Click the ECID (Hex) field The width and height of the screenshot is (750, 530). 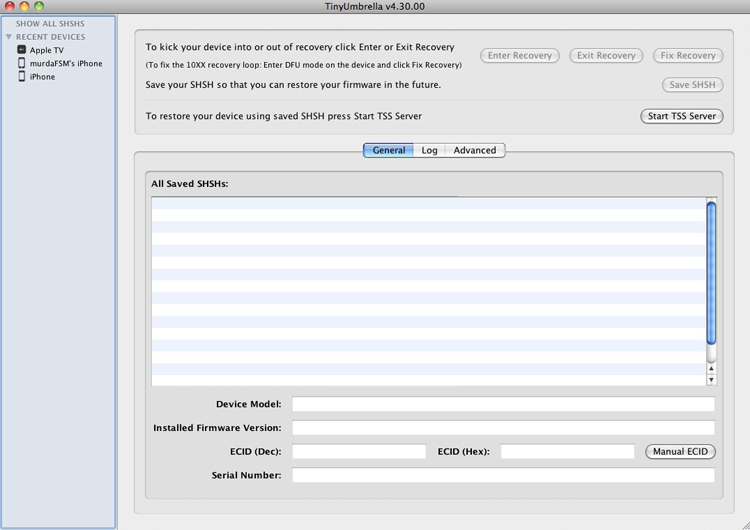tap(568, 452)
